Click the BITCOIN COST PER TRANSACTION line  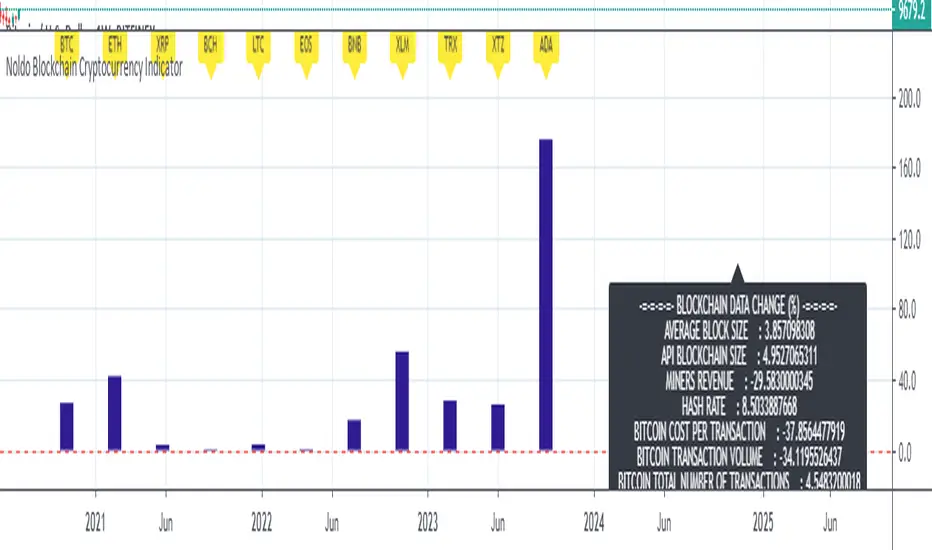(739, 431)
